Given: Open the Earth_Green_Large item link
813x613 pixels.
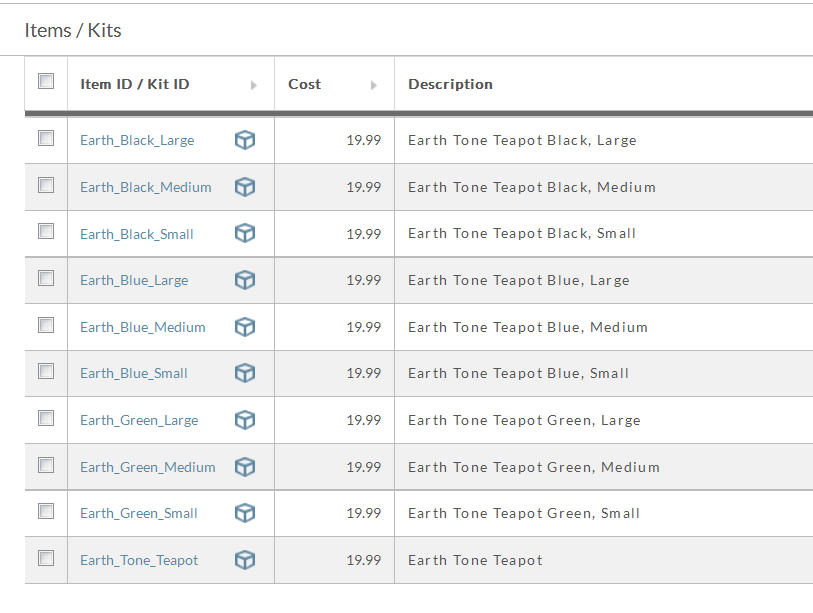Looking at the screenshot, I should click(139, 421).
